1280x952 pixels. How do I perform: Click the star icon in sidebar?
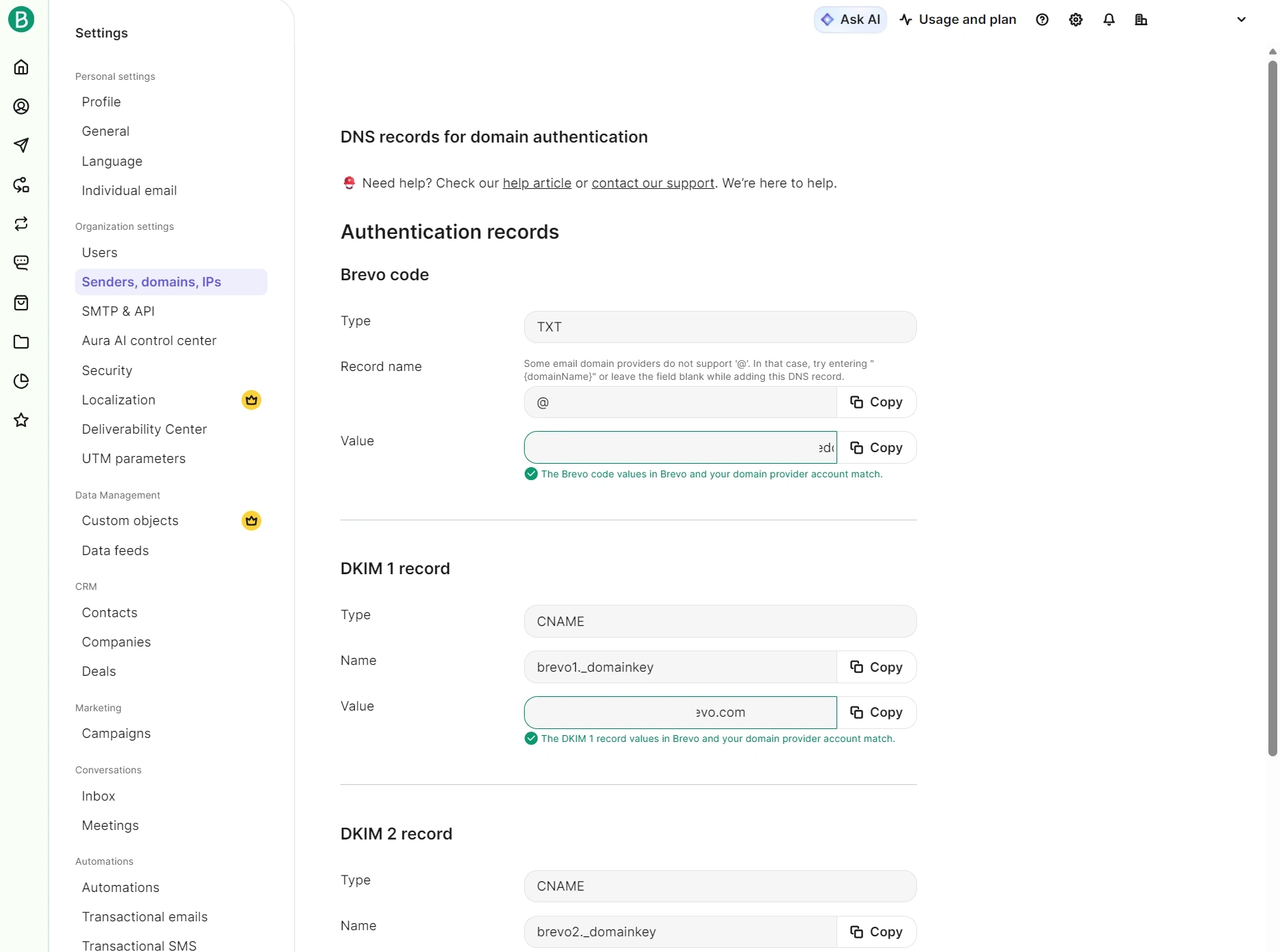tap(21, 420)
